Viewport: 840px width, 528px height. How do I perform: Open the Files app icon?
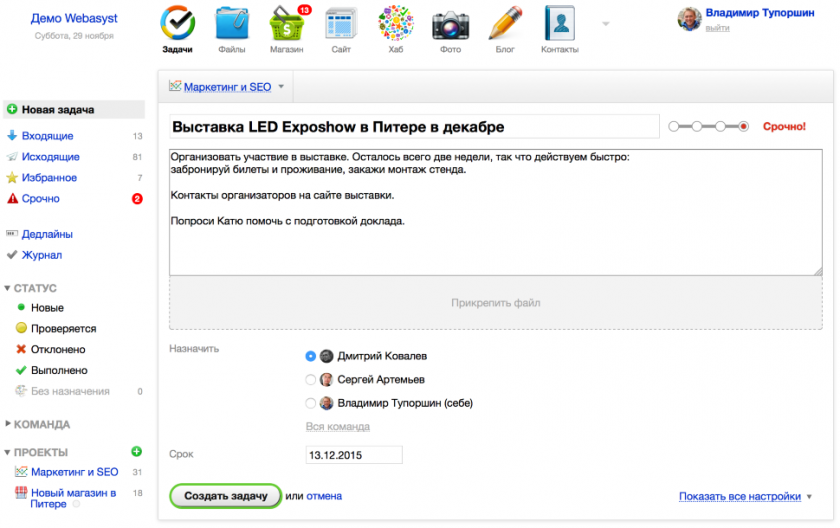(x=232, y=24)
